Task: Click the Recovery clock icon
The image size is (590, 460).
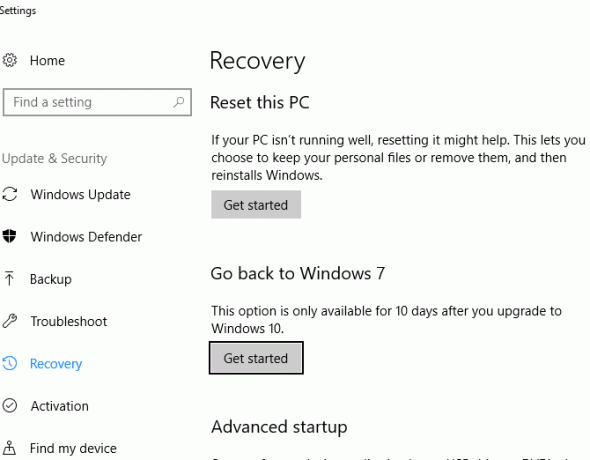Action: [x=9, y=363]
